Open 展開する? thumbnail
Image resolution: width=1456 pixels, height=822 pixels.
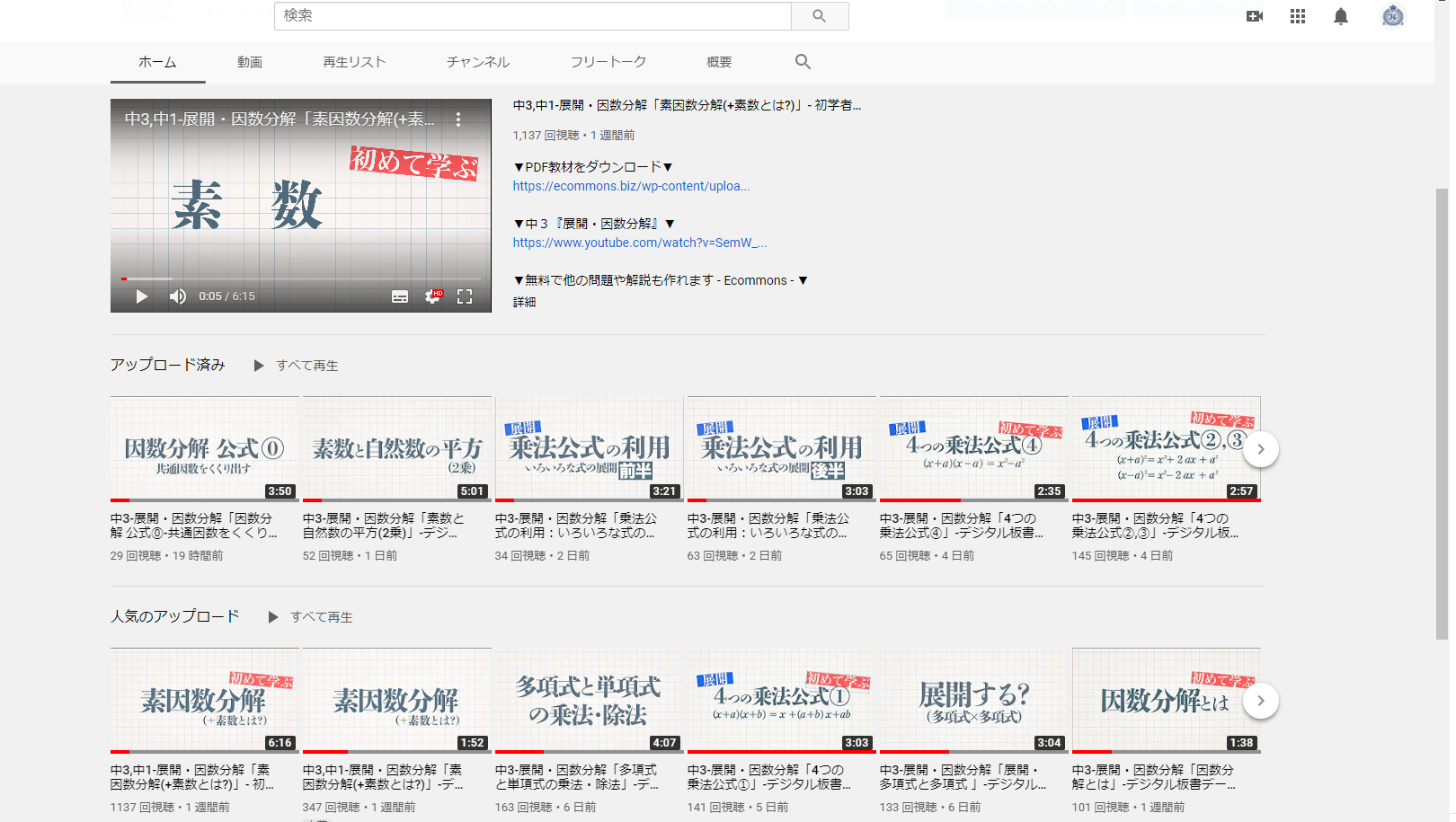(974, 701)
